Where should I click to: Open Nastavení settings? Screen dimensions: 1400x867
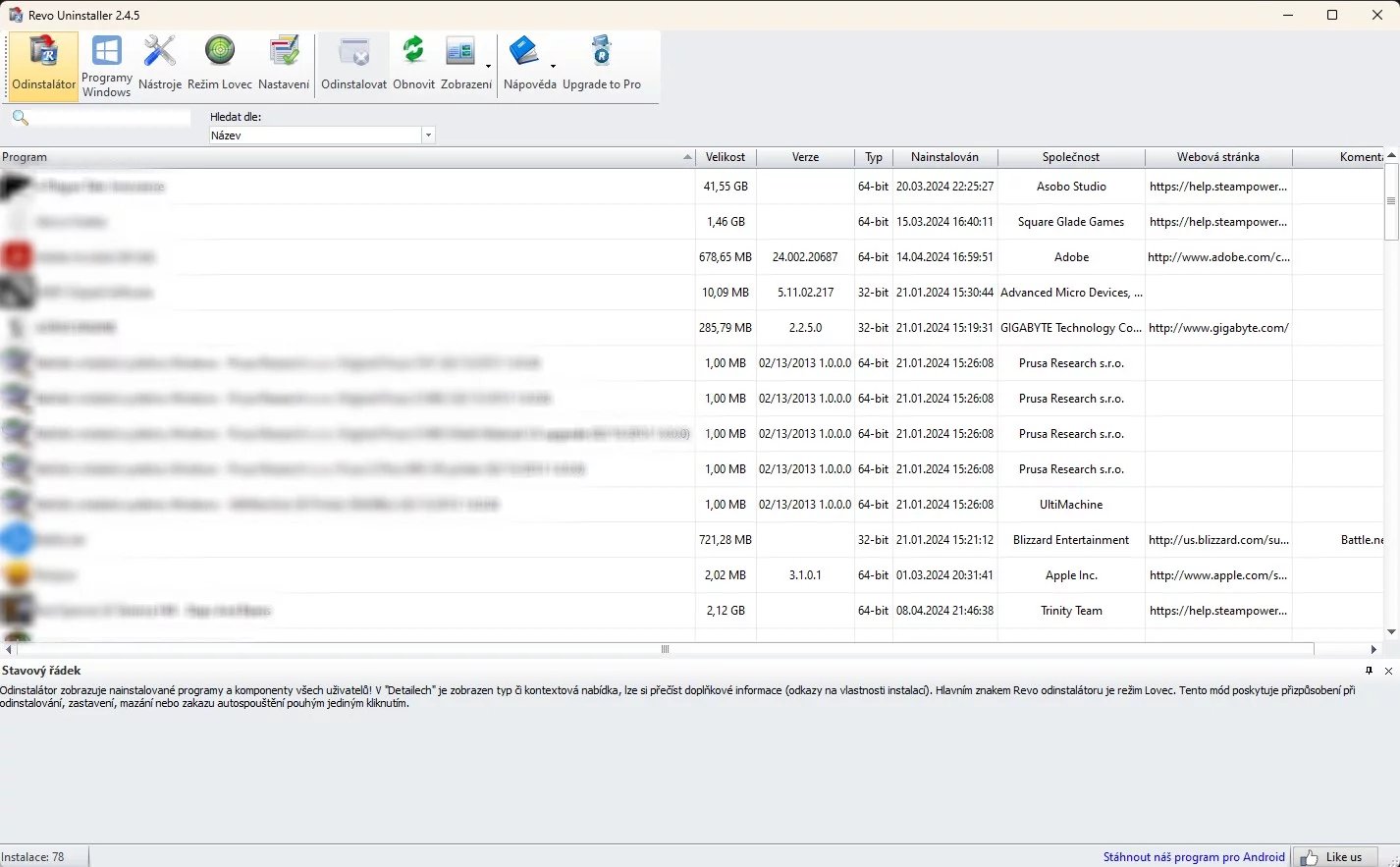[x=284, y=66]
